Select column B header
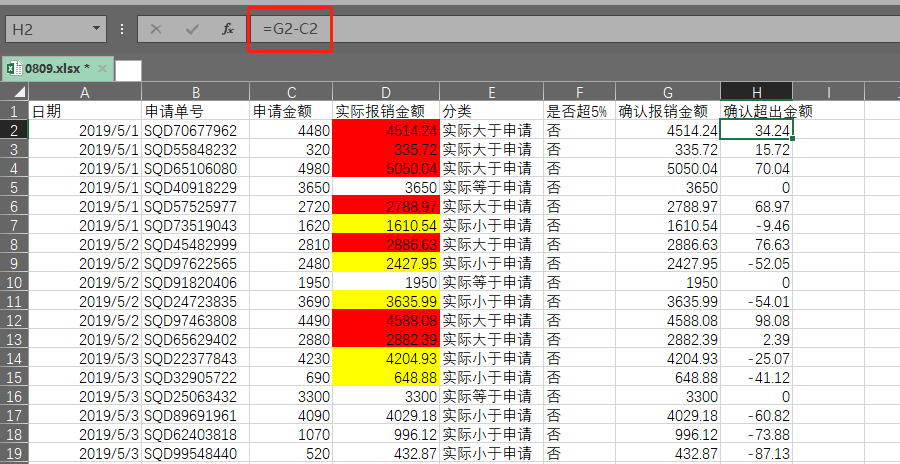The width and height of the screenshot is (900, 464). (x=196, y=92)
